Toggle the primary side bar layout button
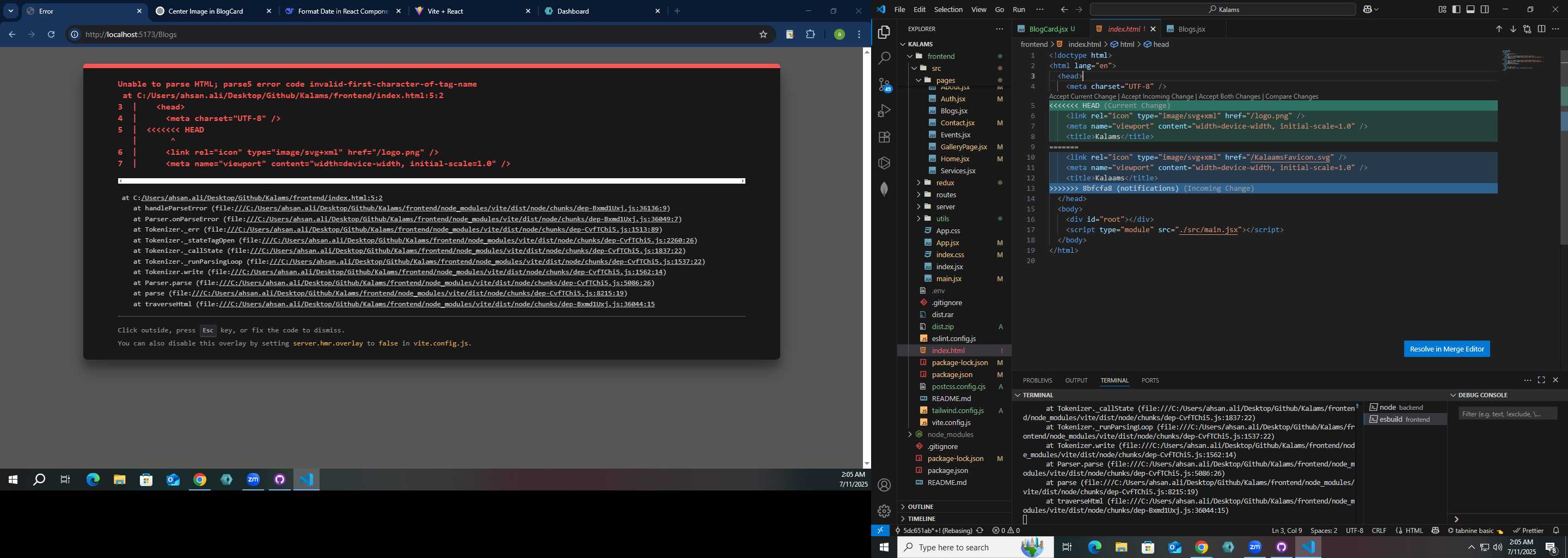 [x=1456, y=9]
